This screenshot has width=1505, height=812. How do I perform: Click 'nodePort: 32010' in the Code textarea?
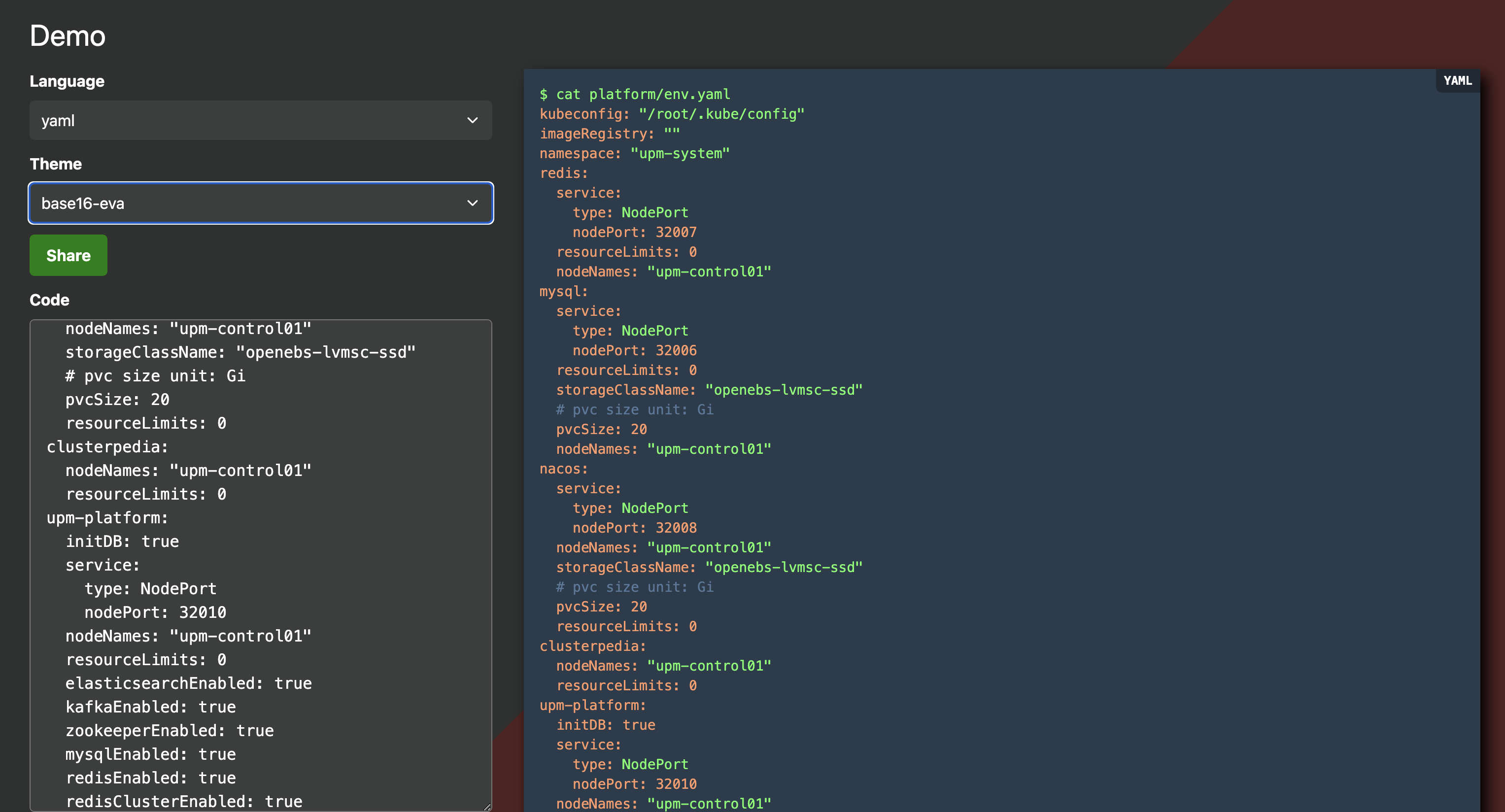[155, 612]
